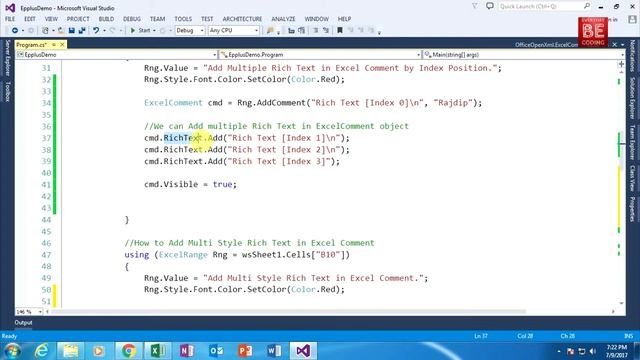
Task: Open the Output panel tab
Action: click(23, 323)
